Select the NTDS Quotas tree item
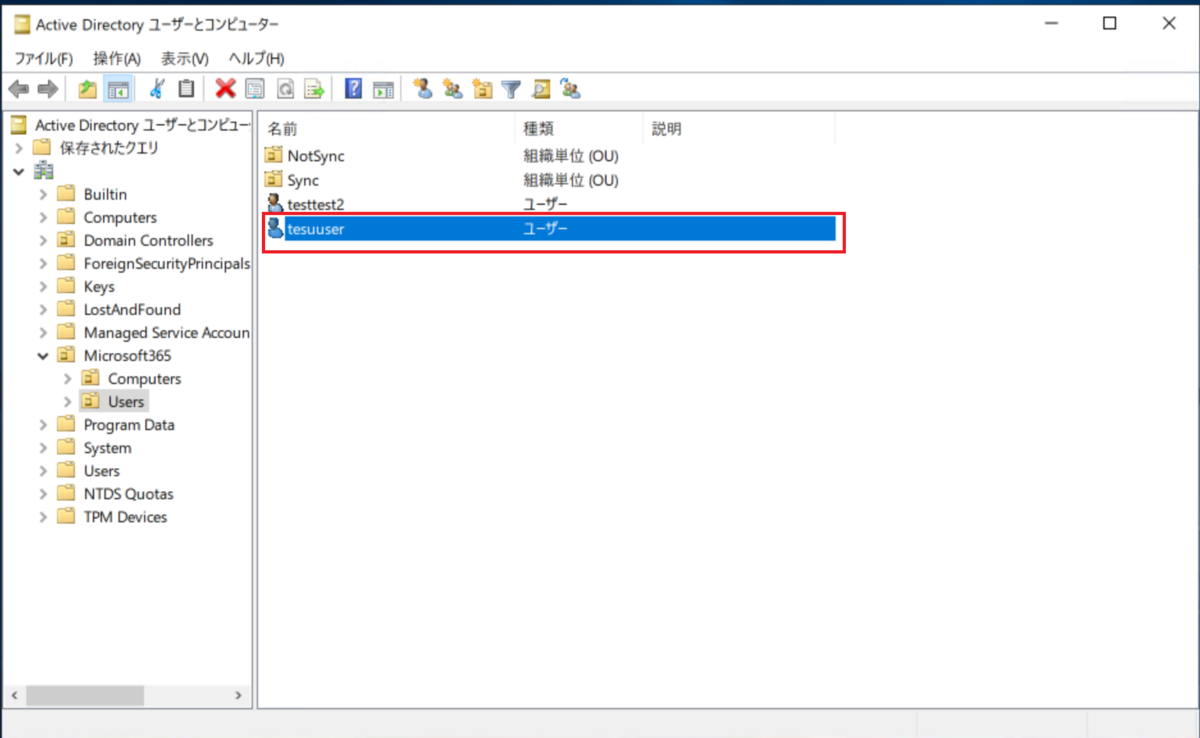The width and height of the screenshot is (1200, 738). coord(128,494)
